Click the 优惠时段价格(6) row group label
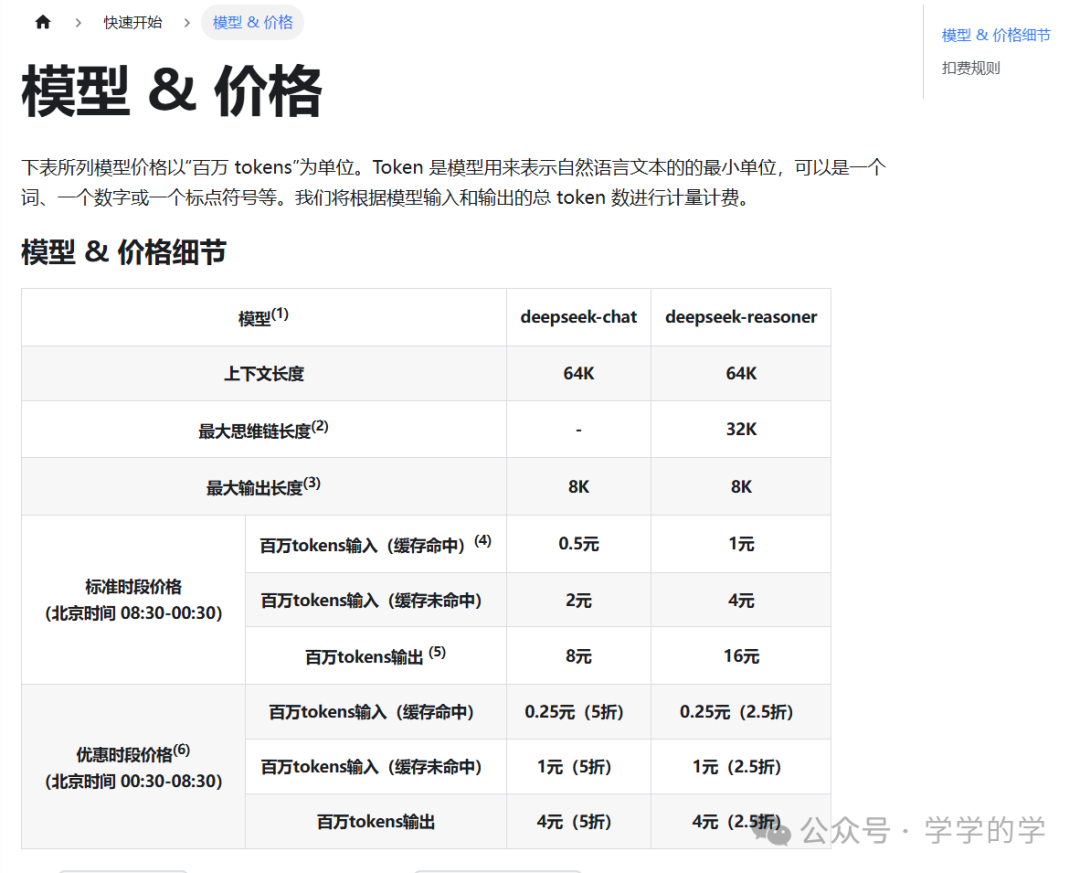The height and width of the screenshot is (873, 1080). [x=134, y=767]
